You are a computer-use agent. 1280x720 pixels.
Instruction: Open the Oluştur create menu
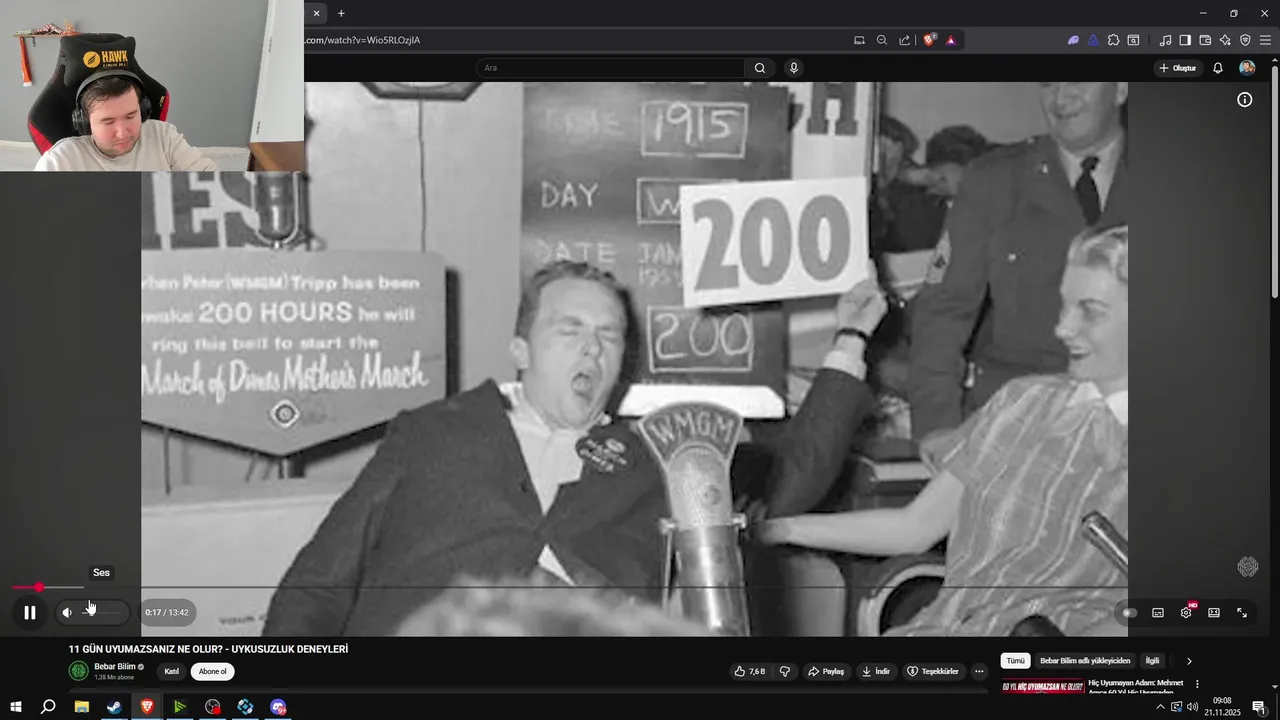click(1177, 68)
